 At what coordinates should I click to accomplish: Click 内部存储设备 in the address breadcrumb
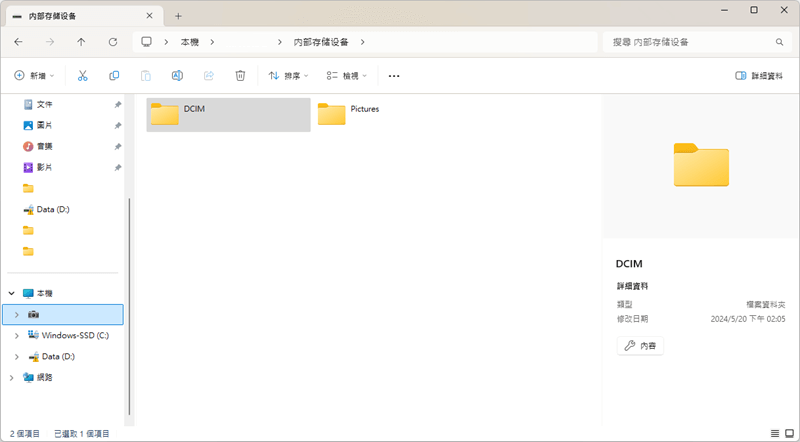point(321,42)
